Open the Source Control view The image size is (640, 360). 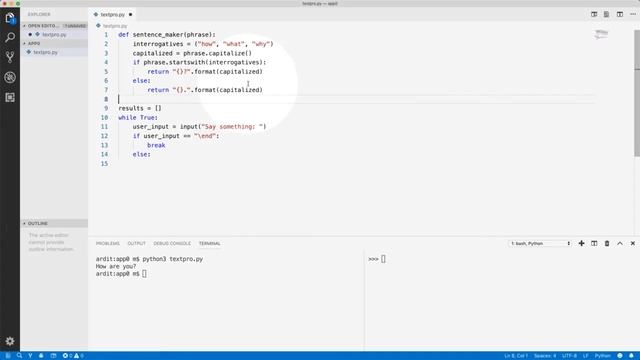(x=10, y=57)
